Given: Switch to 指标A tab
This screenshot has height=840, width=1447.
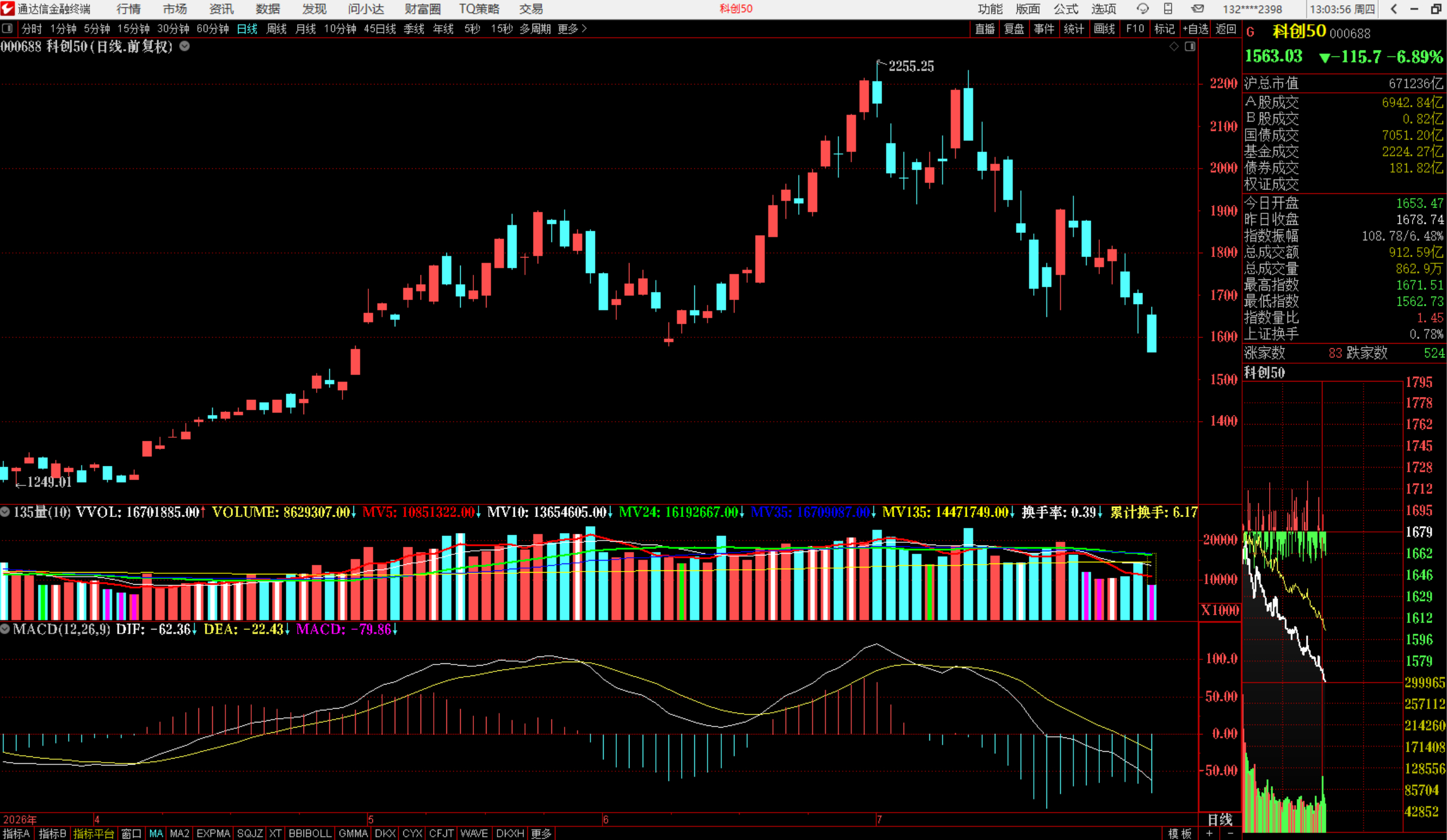Looking at the screenshot, I should [16, 833].
